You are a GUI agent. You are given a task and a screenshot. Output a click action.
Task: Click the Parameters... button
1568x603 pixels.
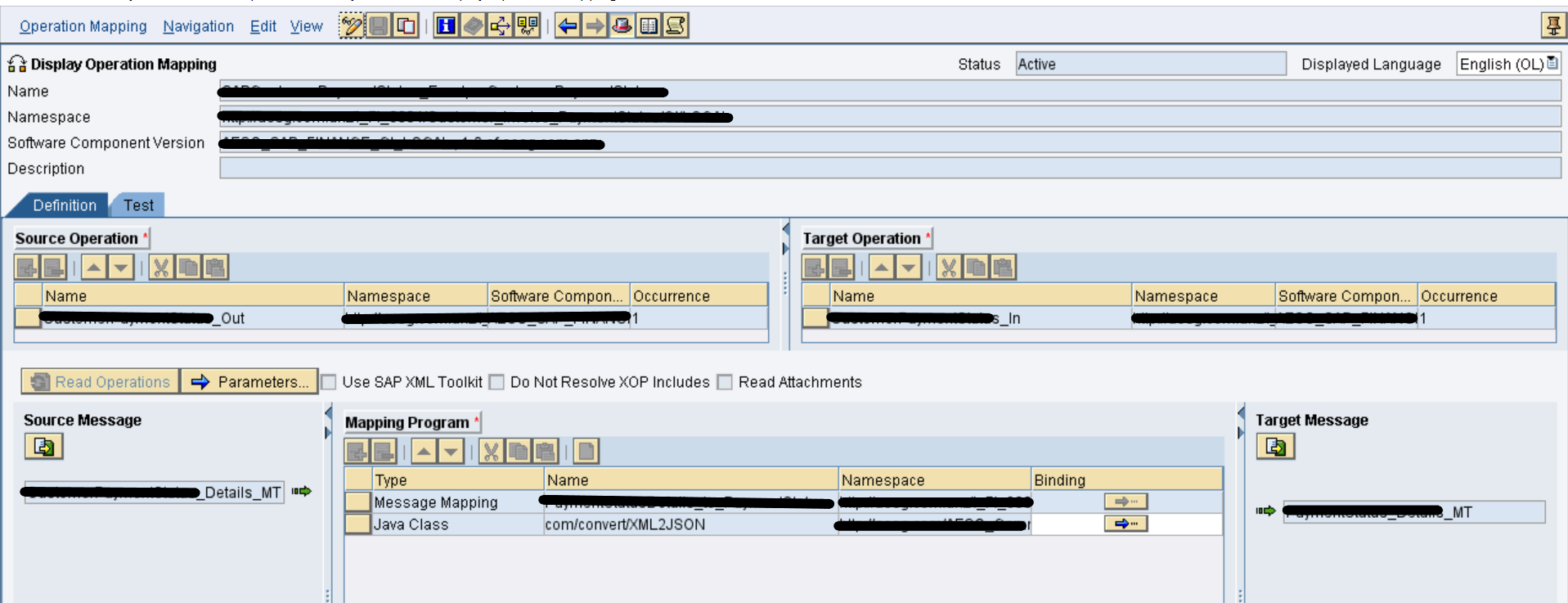[250, 382]
